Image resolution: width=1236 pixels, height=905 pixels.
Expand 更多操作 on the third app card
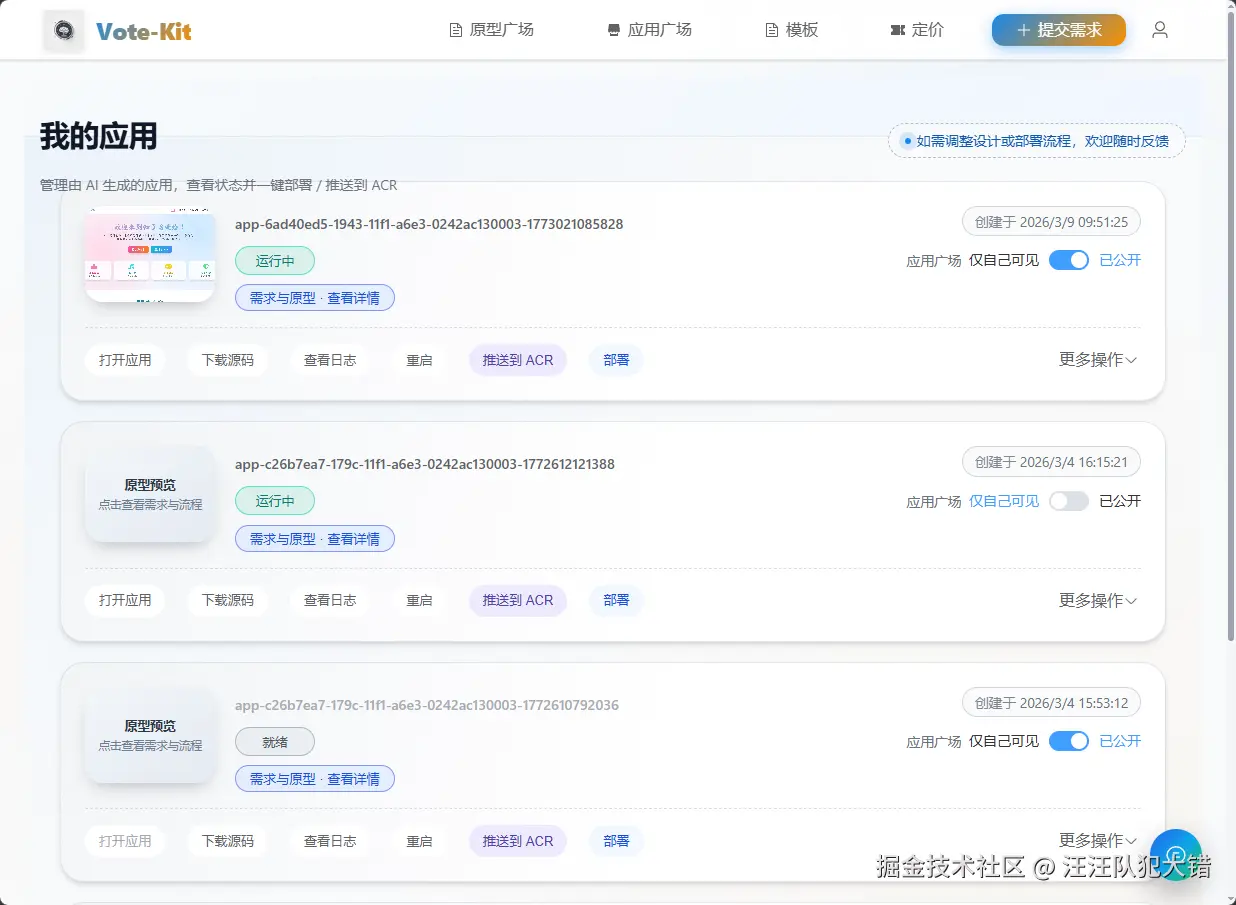(1097, 841)
